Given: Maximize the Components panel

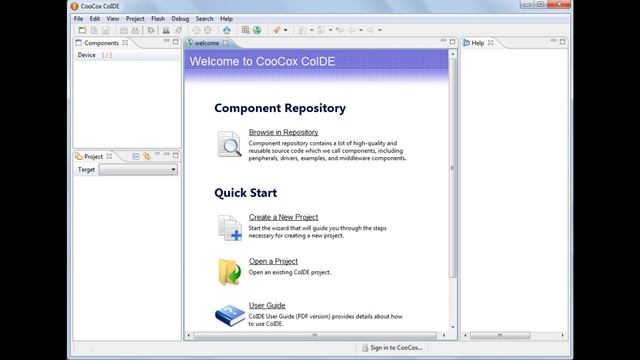Looking at the screenshot, I should (x=176, y=42).
